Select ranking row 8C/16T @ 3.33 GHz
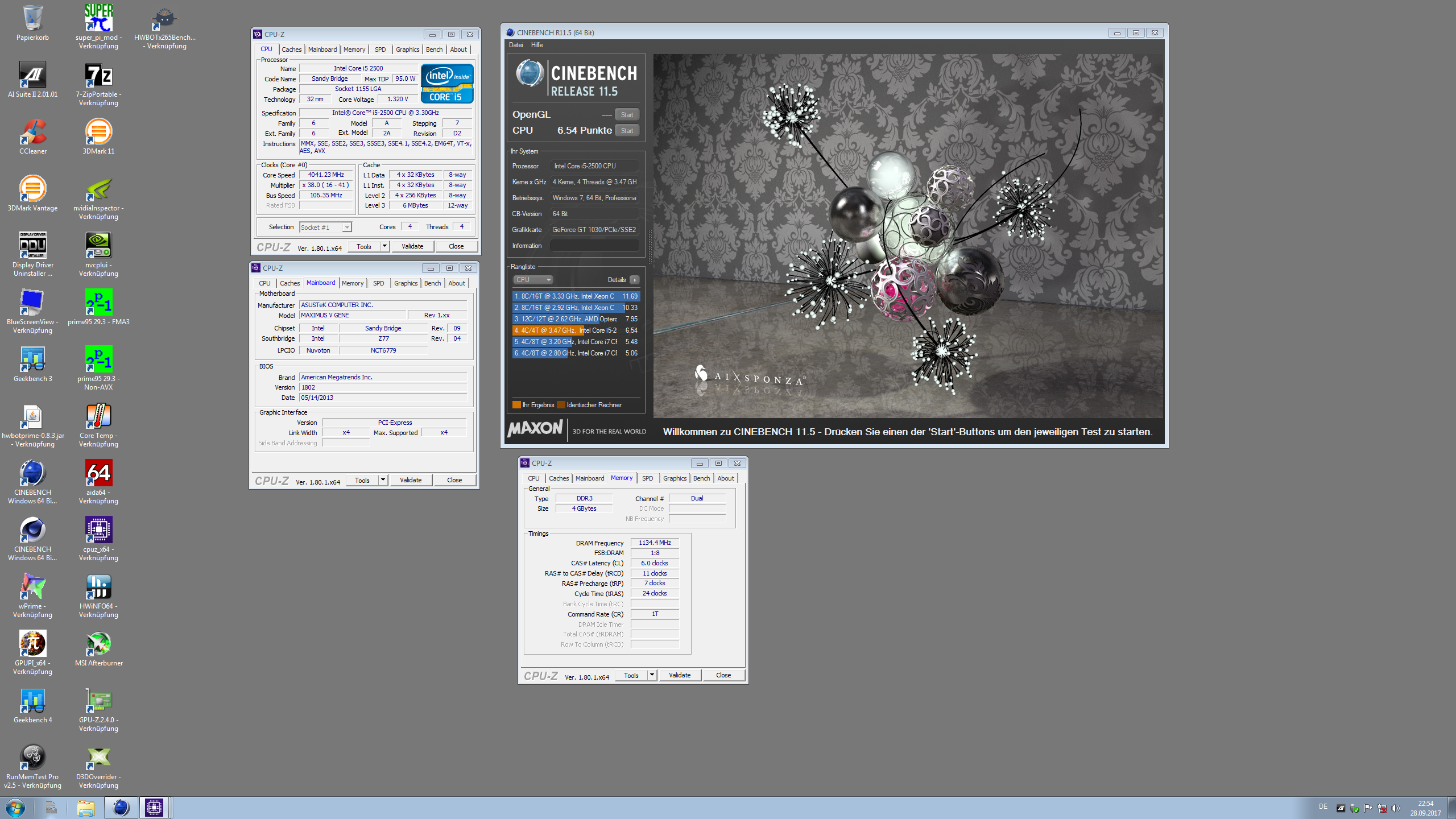Viewport: 1456px width, 819px height. tap(576, 296)
